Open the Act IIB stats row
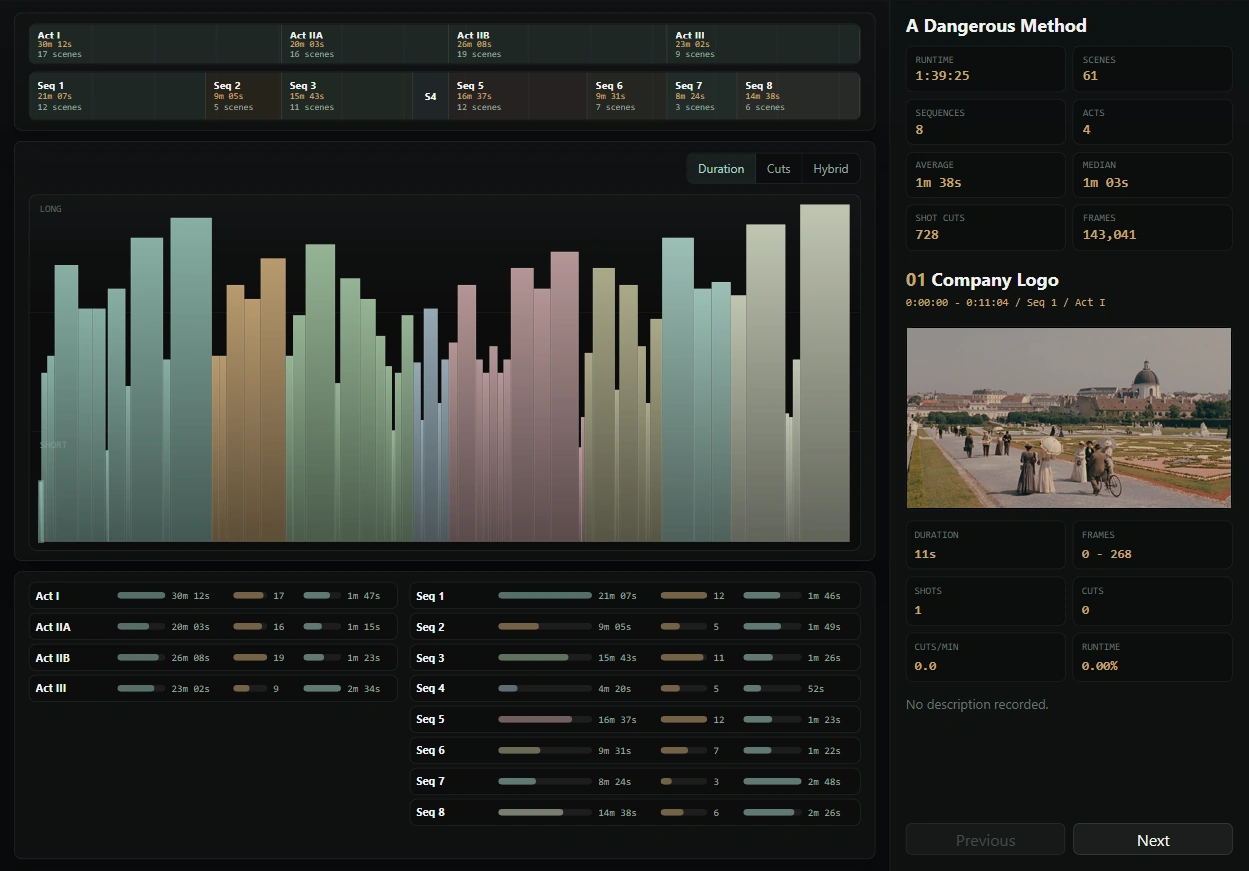This screenshot has width=1249, height=871. click(213, 658)
